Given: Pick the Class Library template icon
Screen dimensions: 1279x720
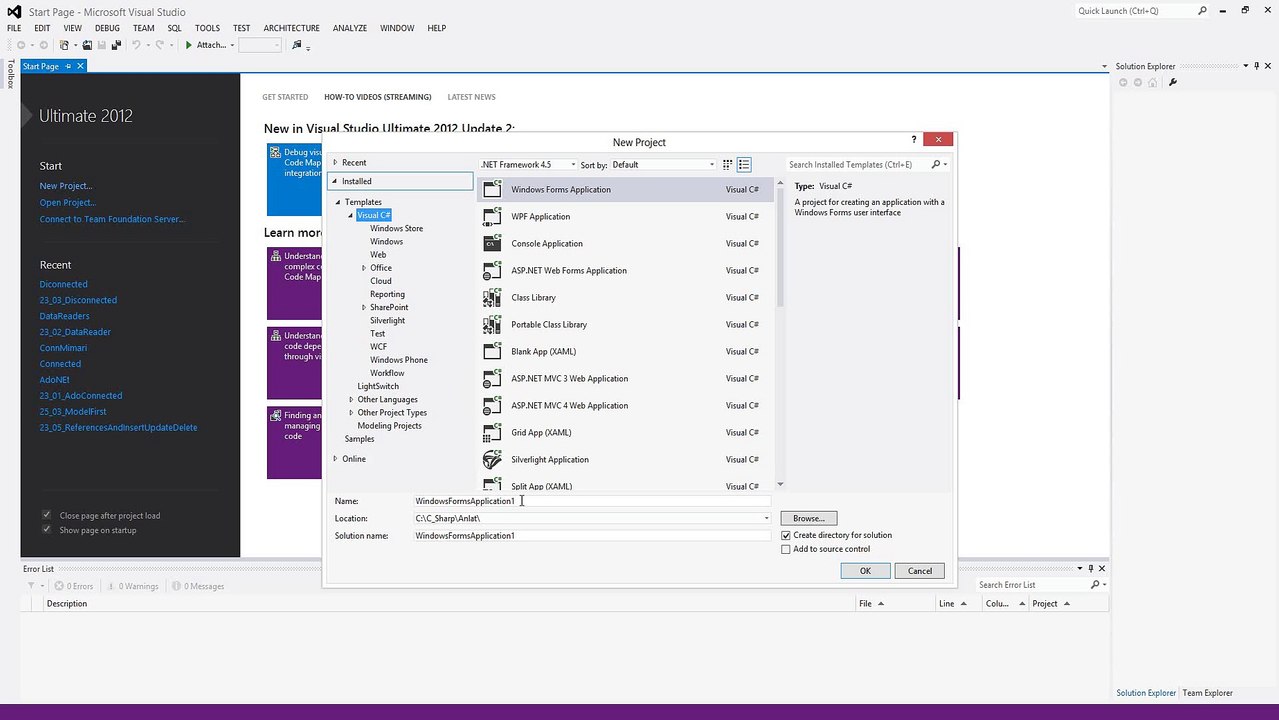Looking at the screenshot, I should tap(491, 297).
